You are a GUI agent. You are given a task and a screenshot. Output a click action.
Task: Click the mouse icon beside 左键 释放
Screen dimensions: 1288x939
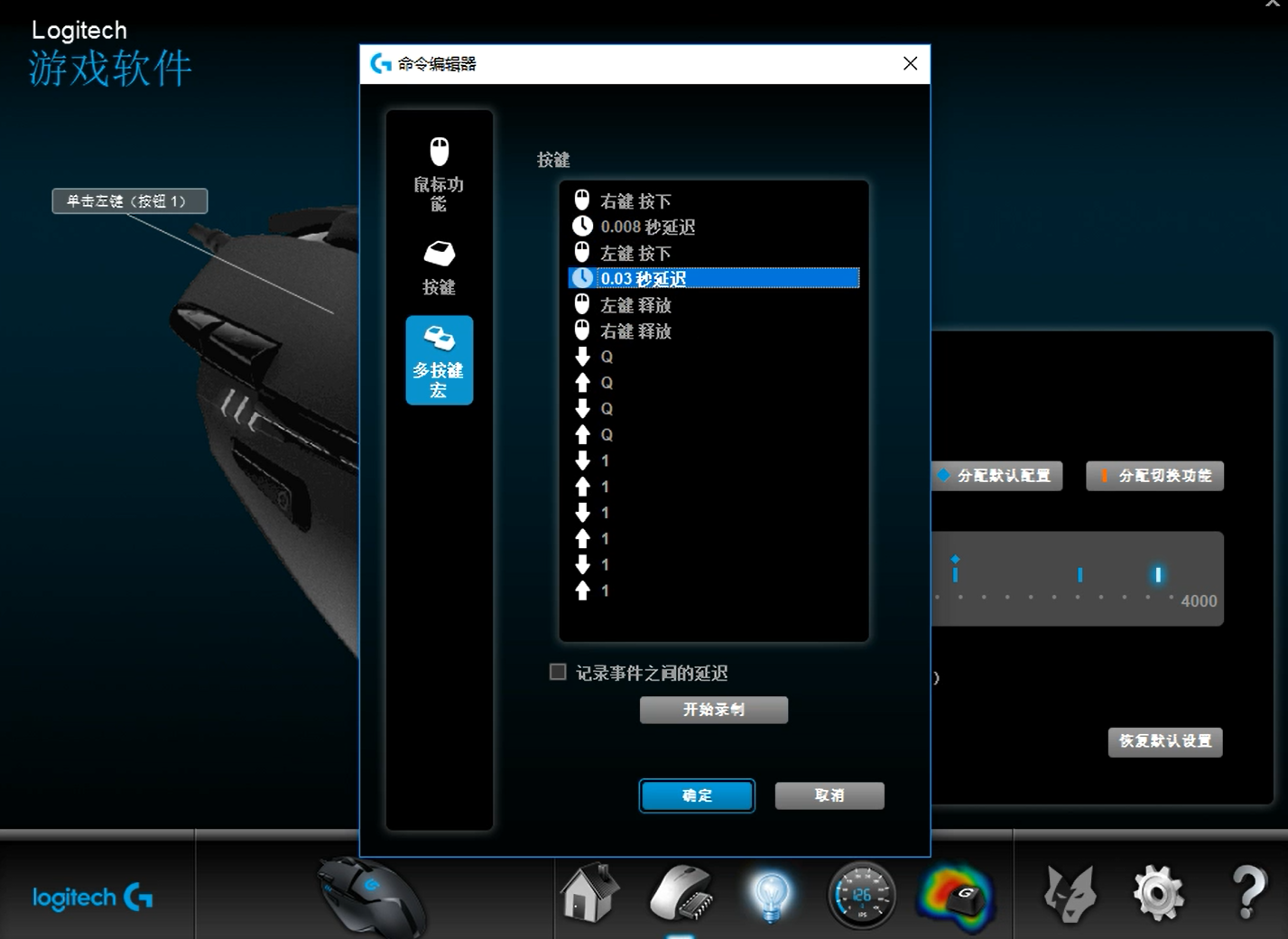pyautogui.click(x=582, y=304)
